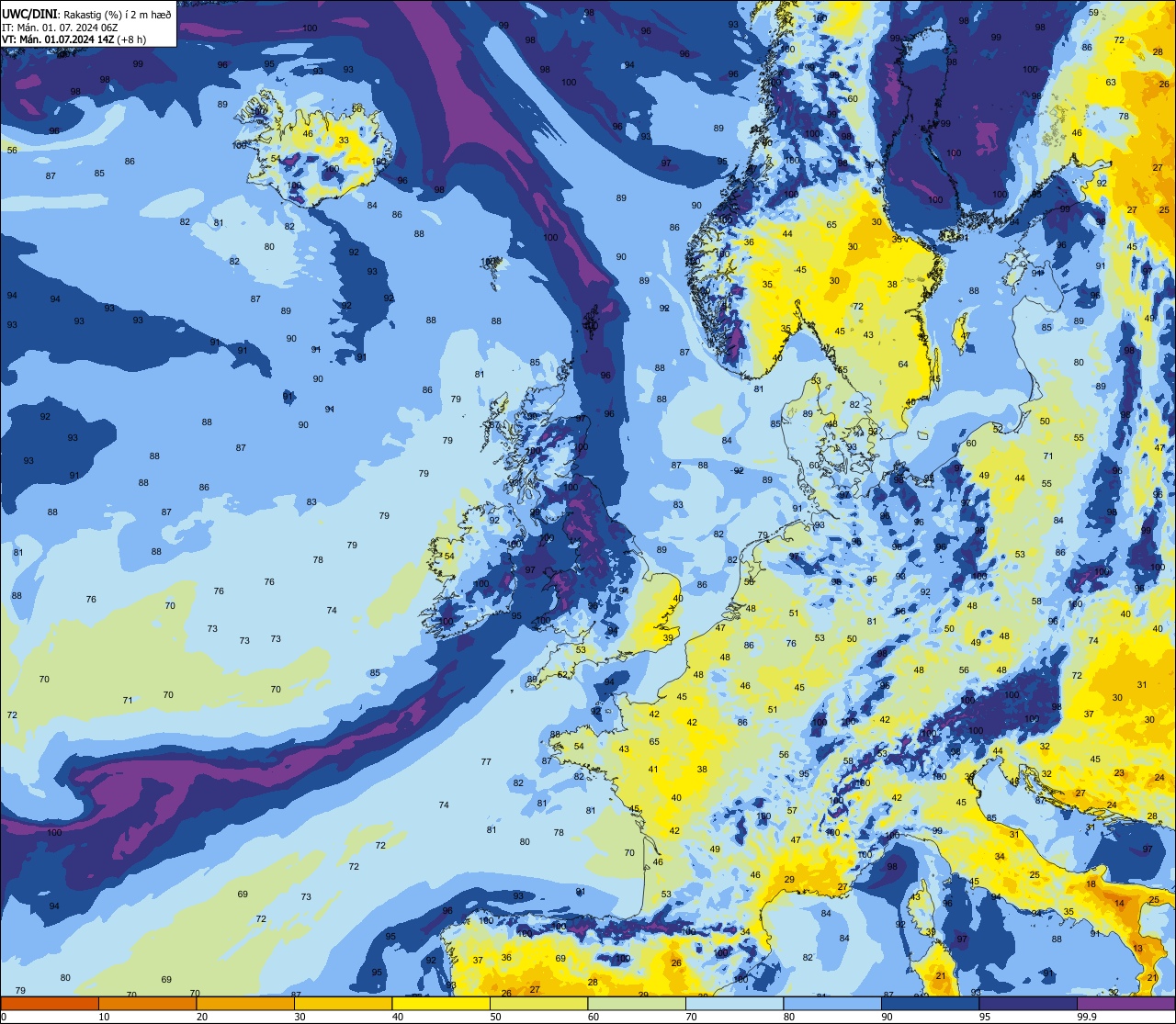Click the legend tick label "99.9"
The height and width of the screenshot is (1024, 1176).
click(x=1086, y=1016)
